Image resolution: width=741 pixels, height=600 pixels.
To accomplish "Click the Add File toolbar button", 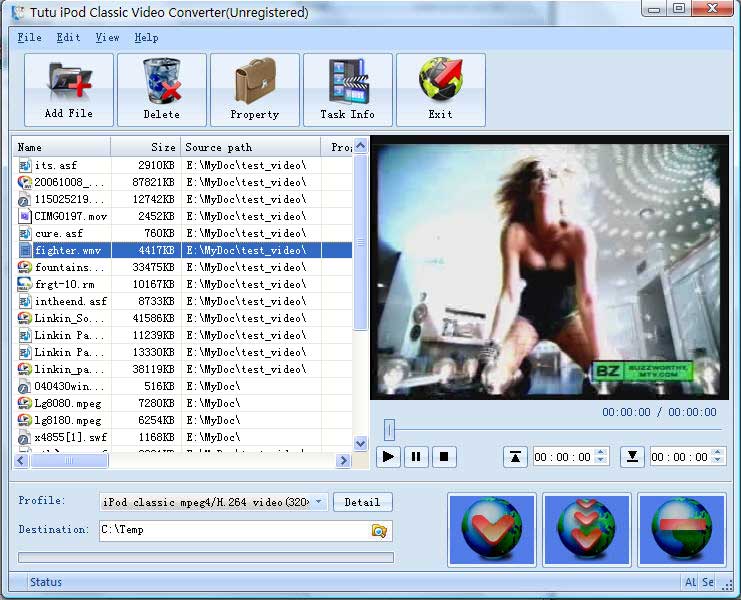I will coord(69,90).
